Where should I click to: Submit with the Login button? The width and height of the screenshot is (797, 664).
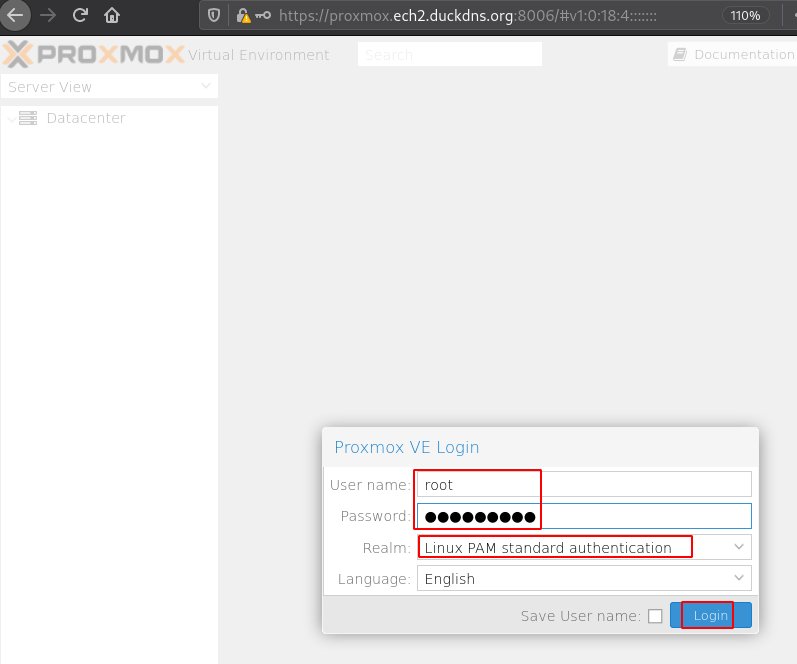(710, 615)
